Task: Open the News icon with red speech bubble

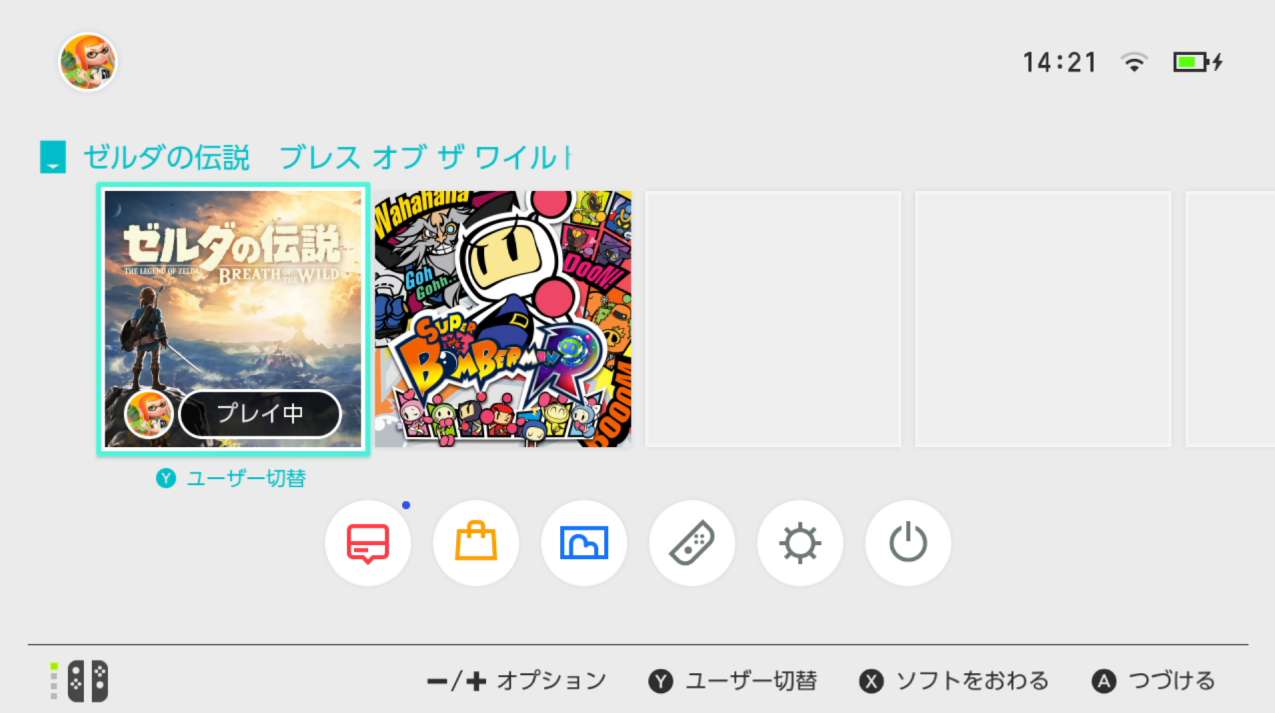Action: 368,543
